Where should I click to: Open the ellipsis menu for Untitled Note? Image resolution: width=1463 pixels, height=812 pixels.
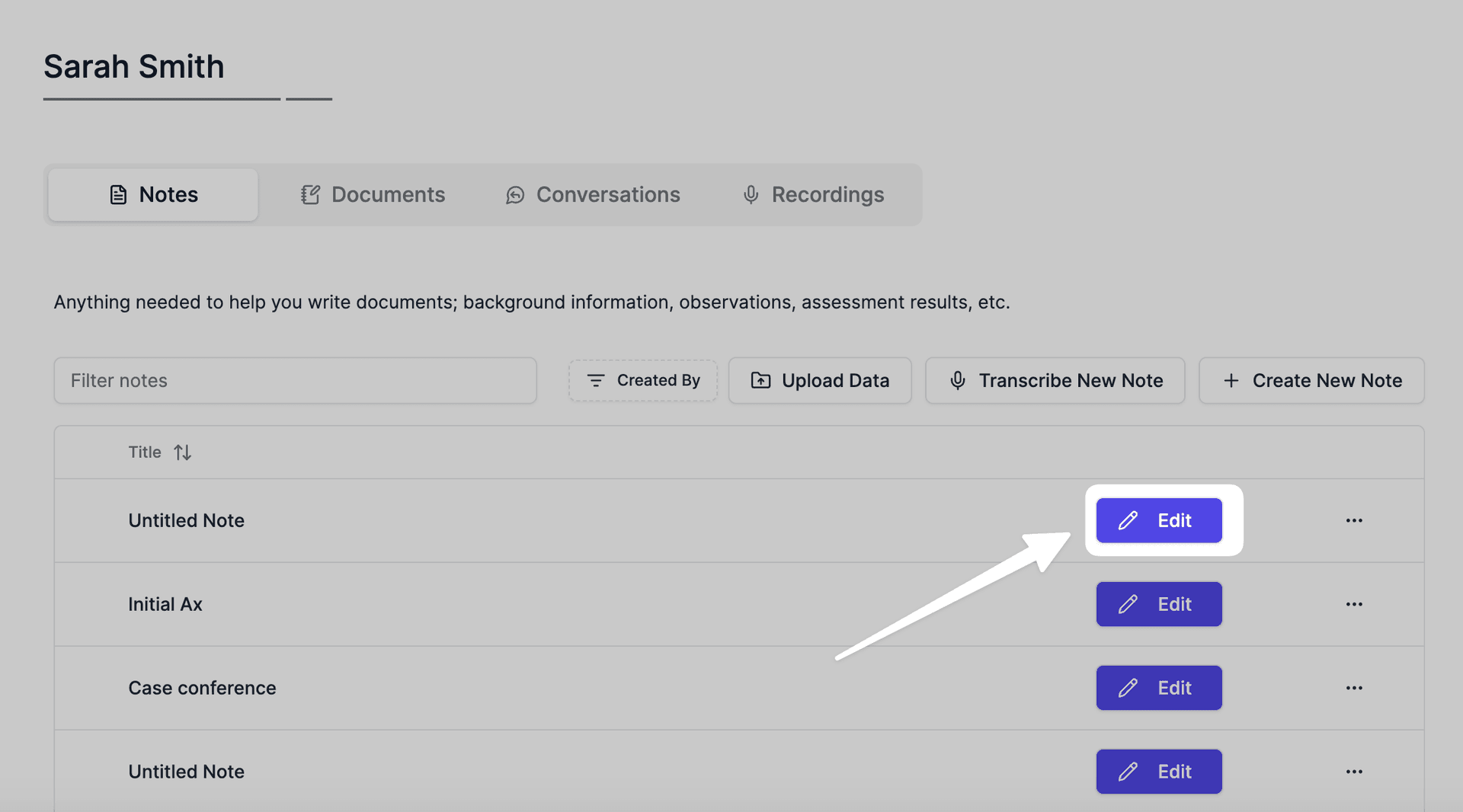tap(1354, 520)
